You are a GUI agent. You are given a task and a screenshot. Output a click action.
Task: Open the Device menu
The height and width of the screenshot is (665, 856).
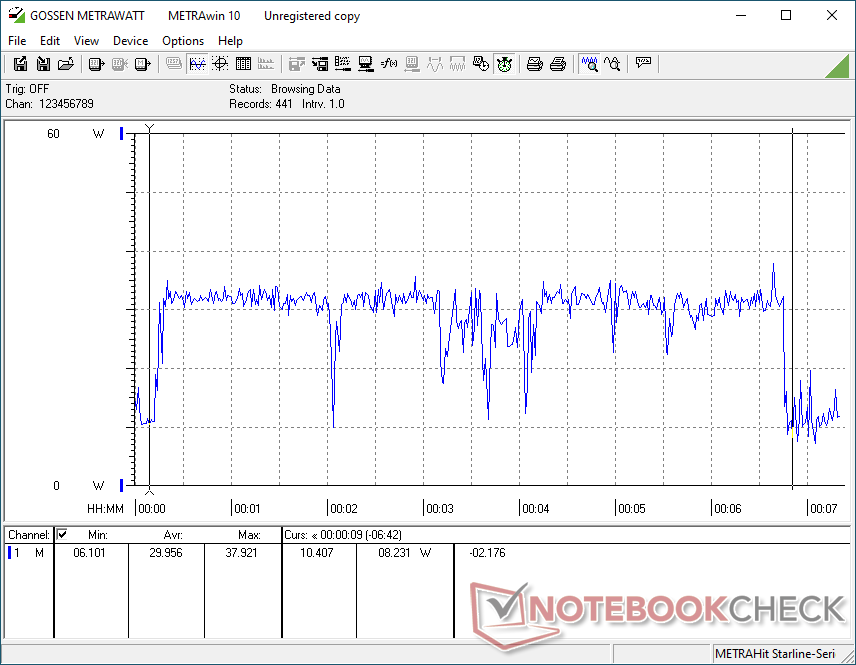pyautogui.click(x=130, y=41)
